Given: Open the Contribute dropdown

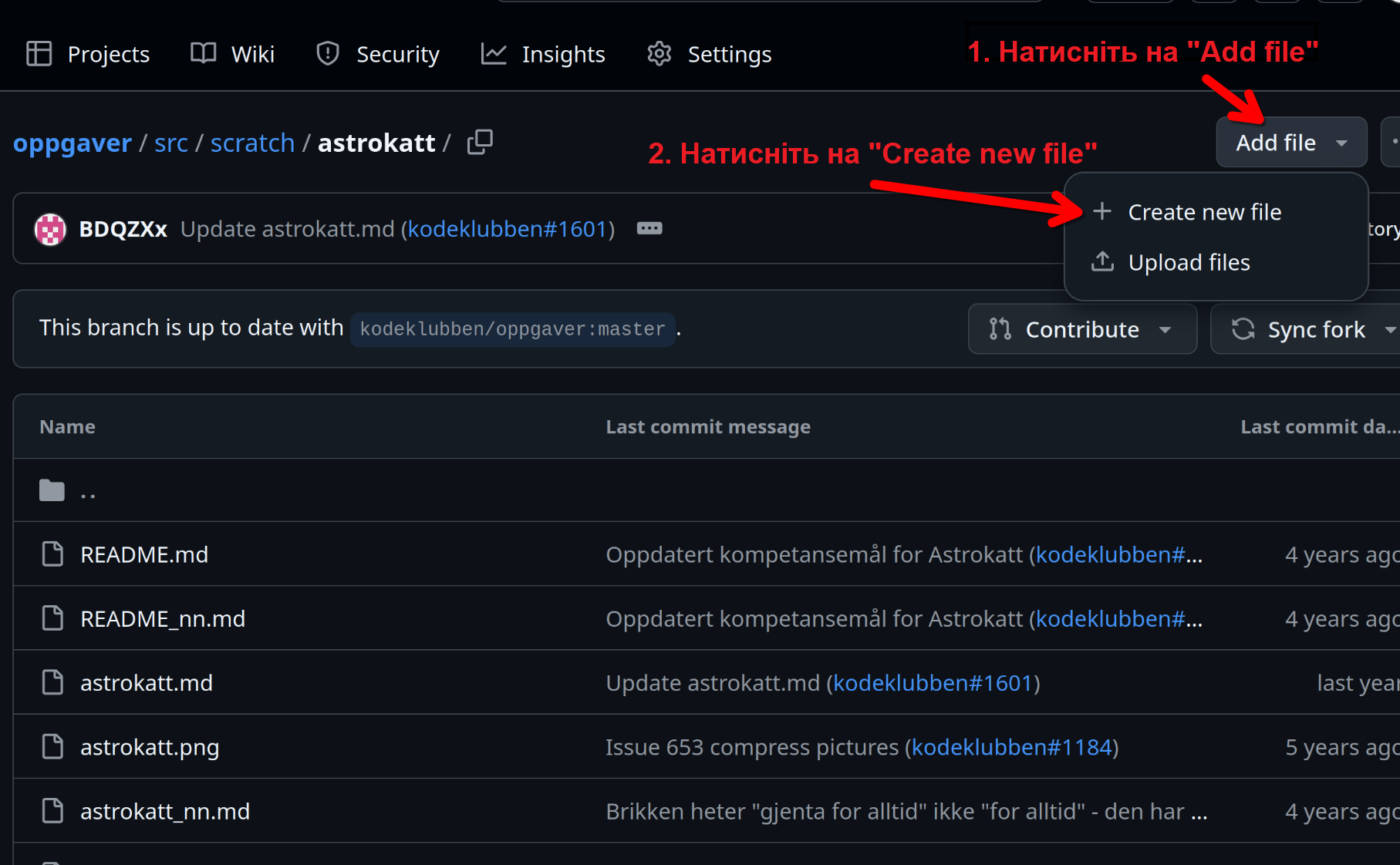Looking at the screenshot, I should tap(1081, 329).
